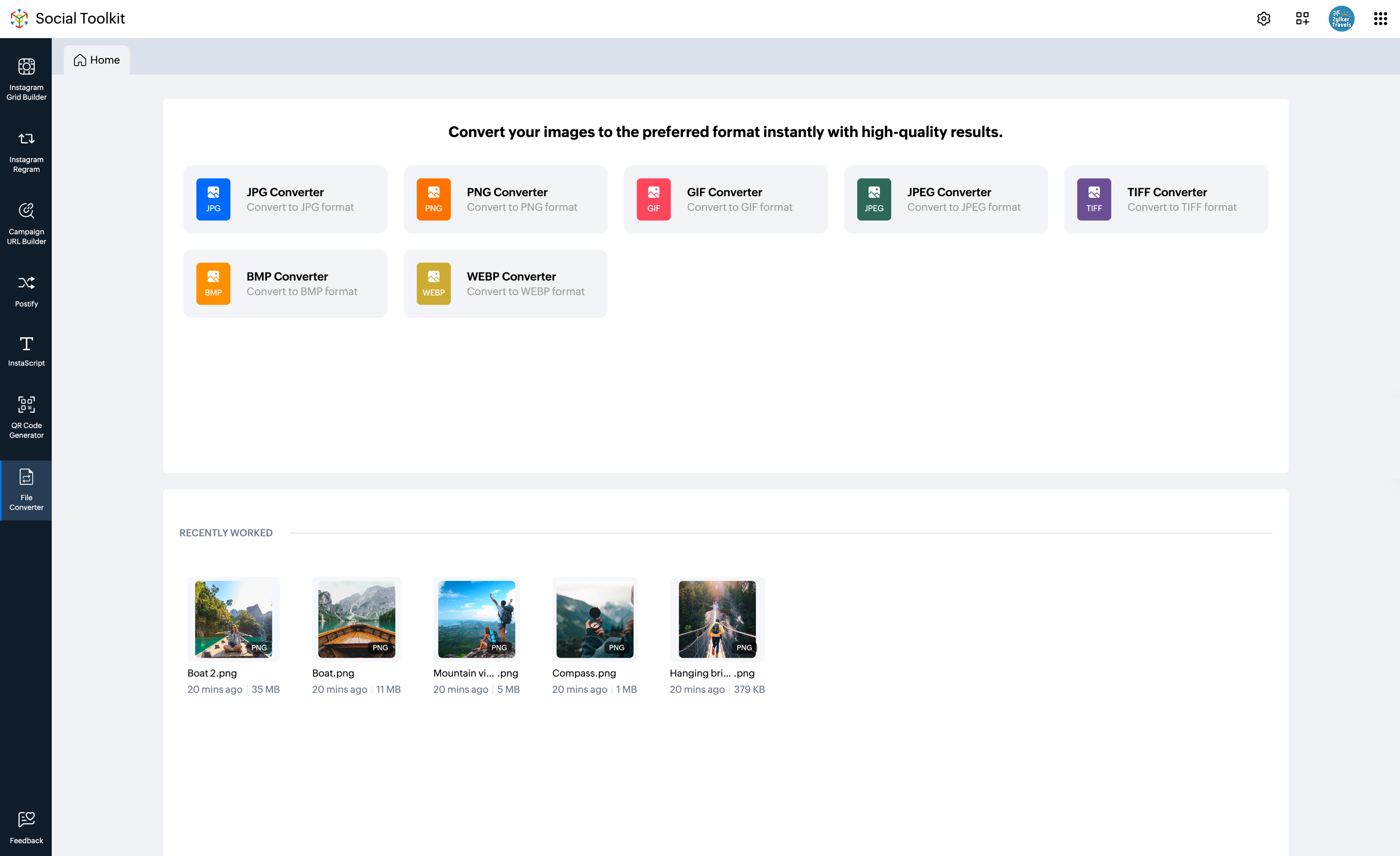Screen dimensions: 1400x856
Task: Open the Instagram Regram tool
Action: click(x=26, y=152)
